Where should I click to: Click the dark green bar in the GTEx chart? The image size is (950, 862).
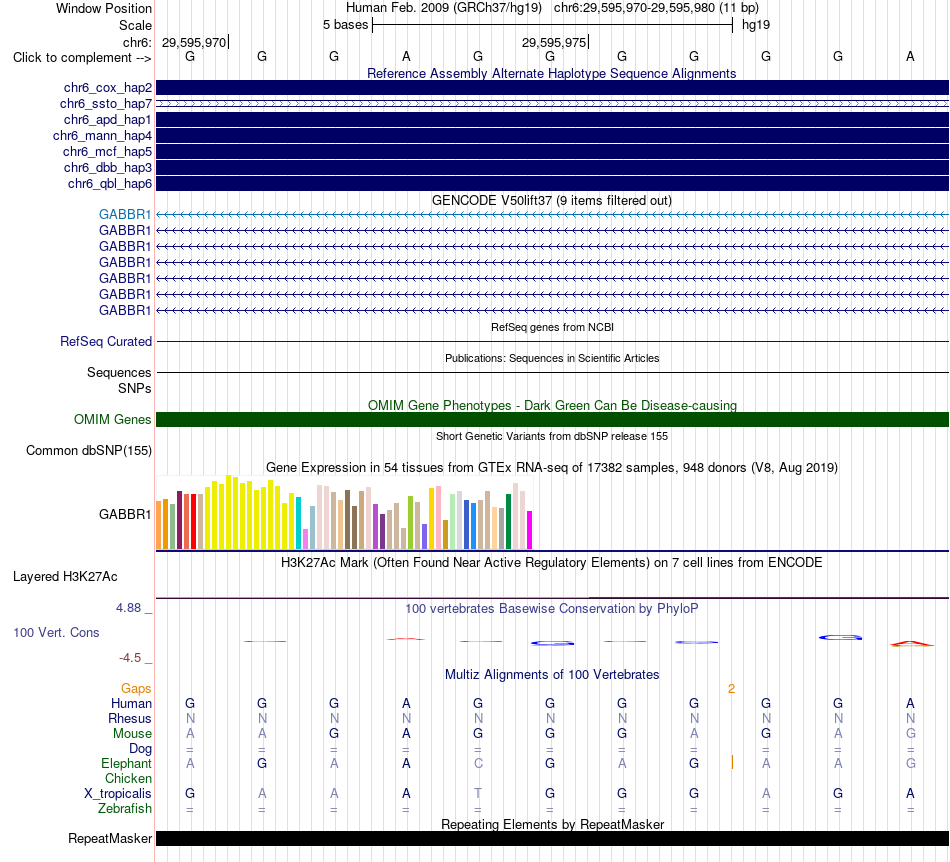coord(509,522)
